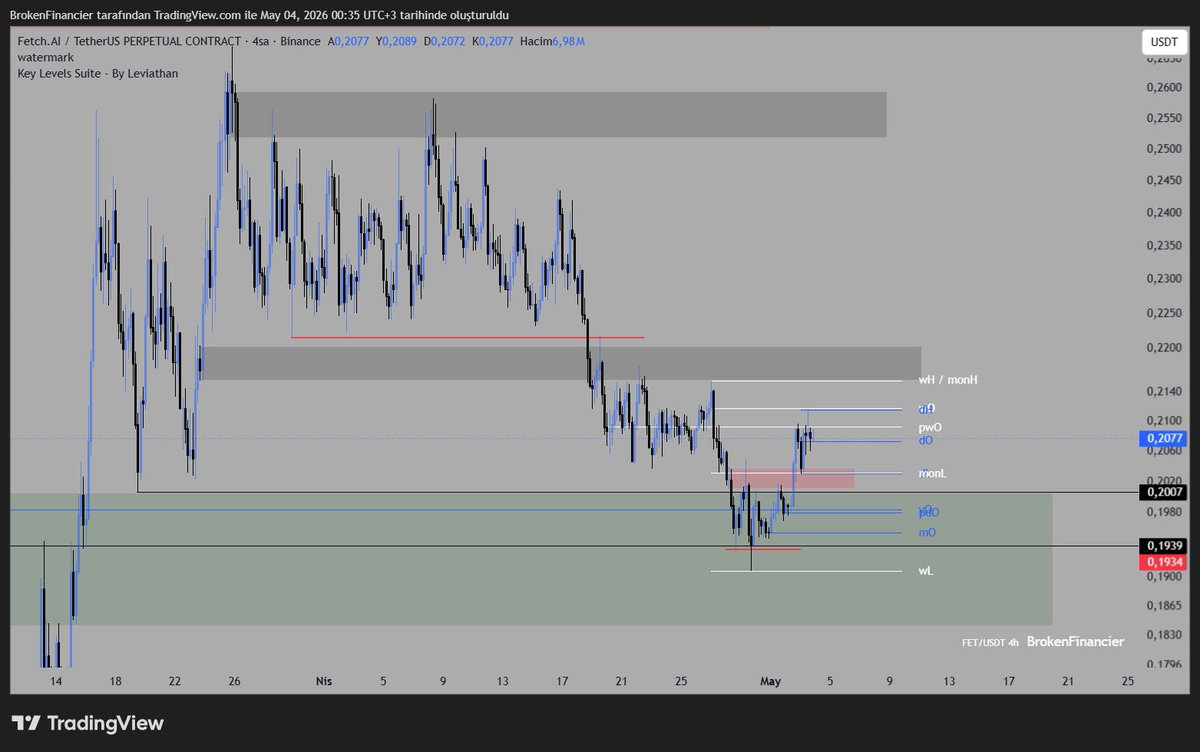Click the 0,2500 price axis label
The image size is (1200, 752).
(x=1163, y=149)
